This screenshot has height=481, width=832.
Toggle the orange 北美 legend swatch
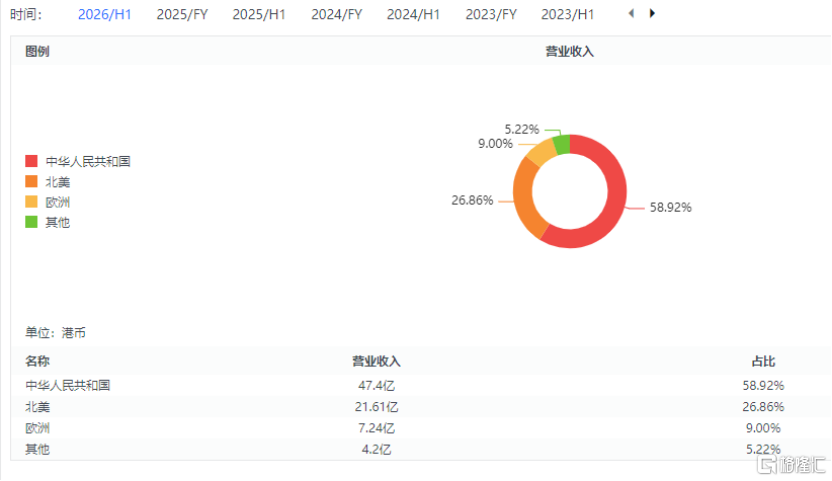coord(31,182)
